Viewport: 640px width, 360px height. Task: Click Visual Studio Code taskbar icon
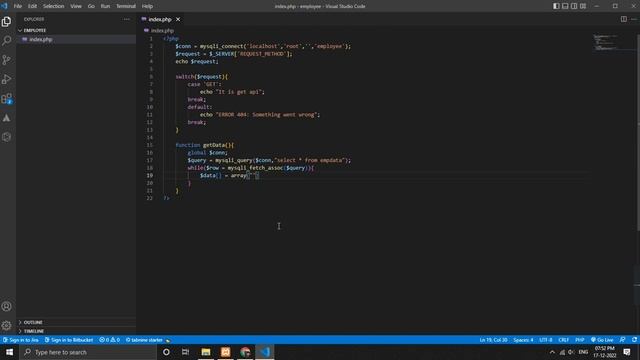tap(265, 352)
